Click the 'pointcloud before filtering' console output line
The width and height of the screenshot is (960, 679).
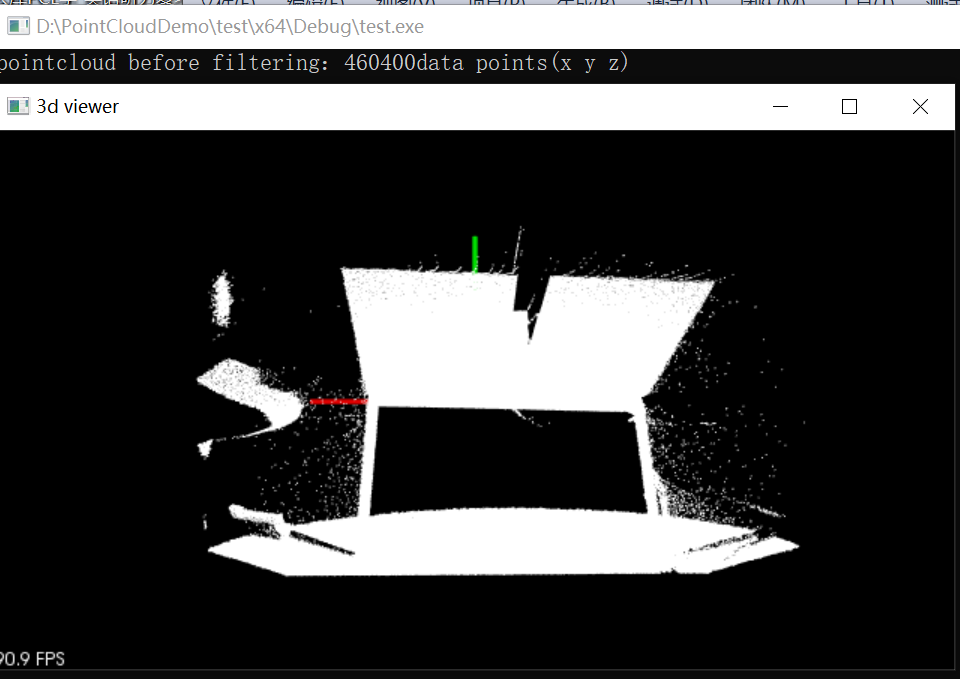314,63
